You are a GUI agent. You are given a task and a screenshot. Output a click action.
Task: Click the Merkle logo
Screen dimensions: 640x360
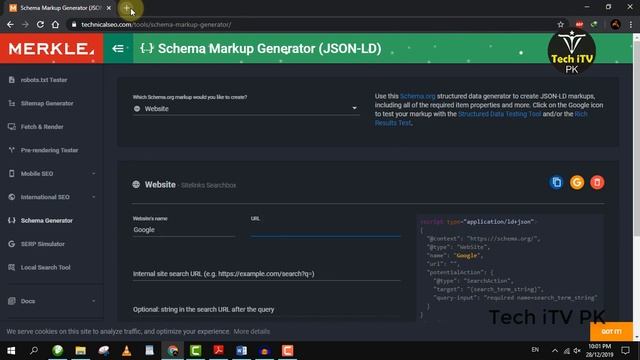[x=51, y=49]
